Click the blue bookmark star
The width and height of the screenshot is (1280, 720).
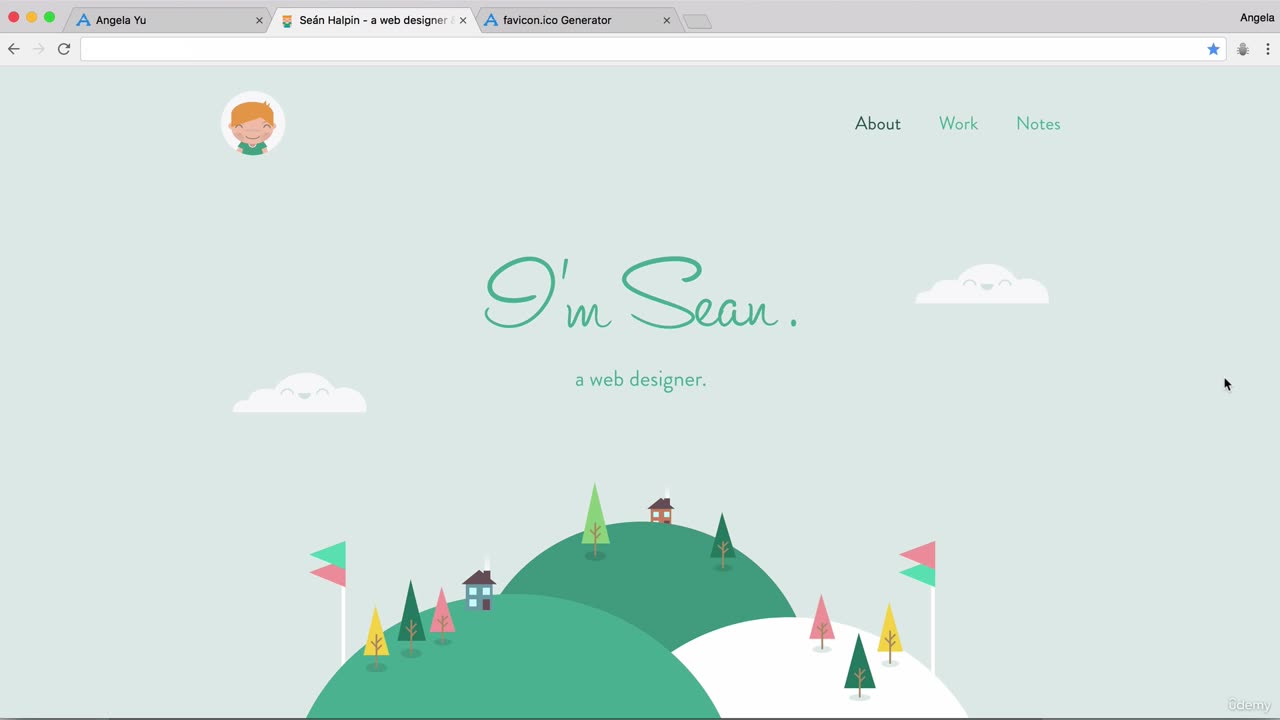pos(1213,49)
